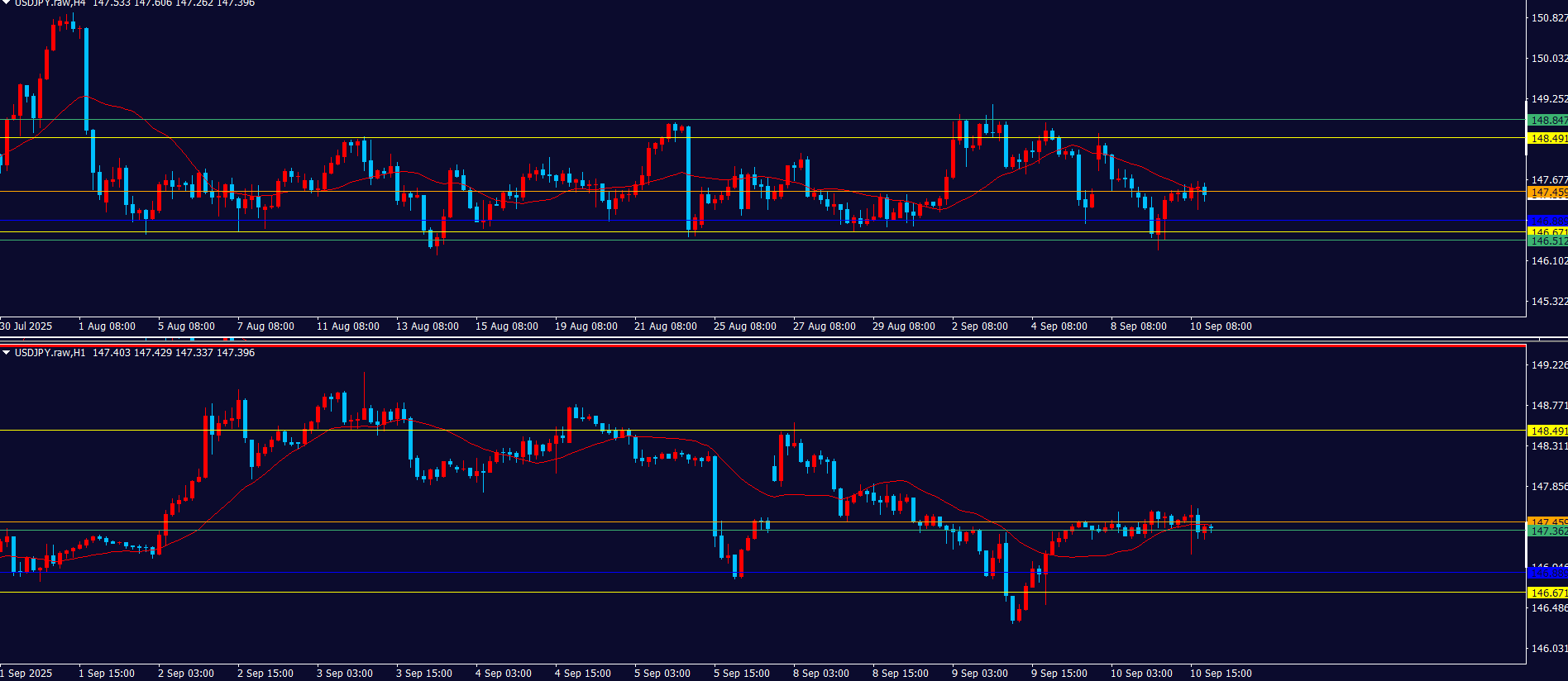Click the 150.827 price scale value
Image resolution: width=1568 pixels, height=681 pixels.
point(1548,18)
